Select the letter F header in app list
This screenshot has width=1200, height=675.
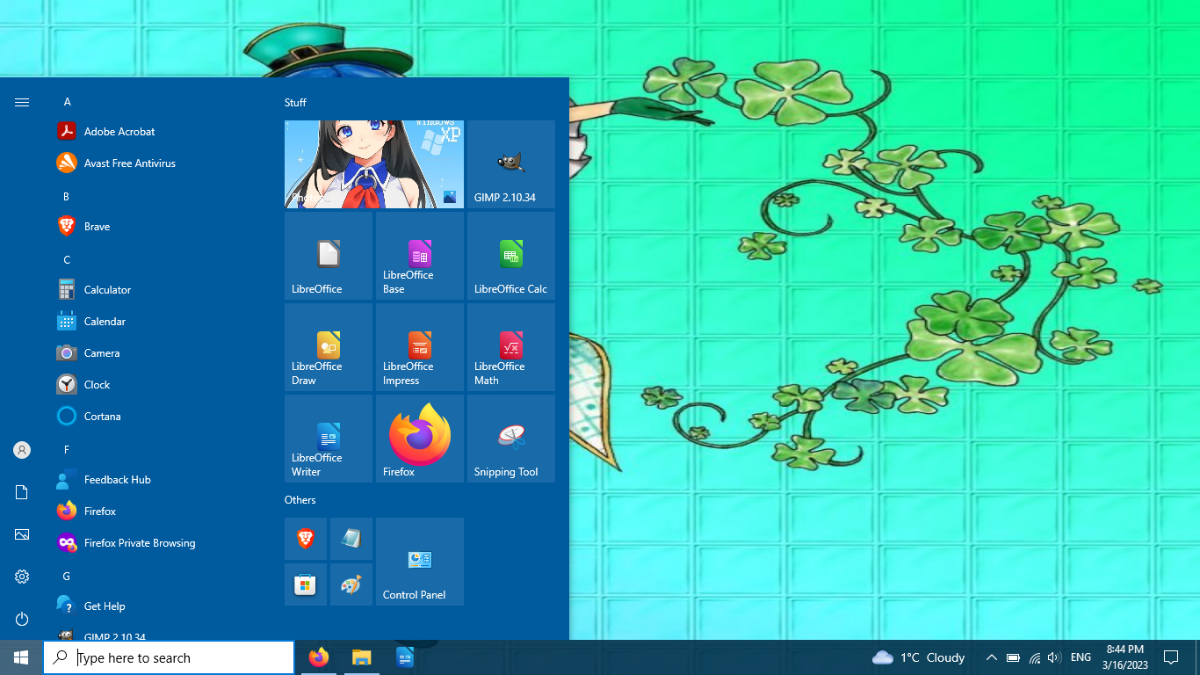click(66, 450)
